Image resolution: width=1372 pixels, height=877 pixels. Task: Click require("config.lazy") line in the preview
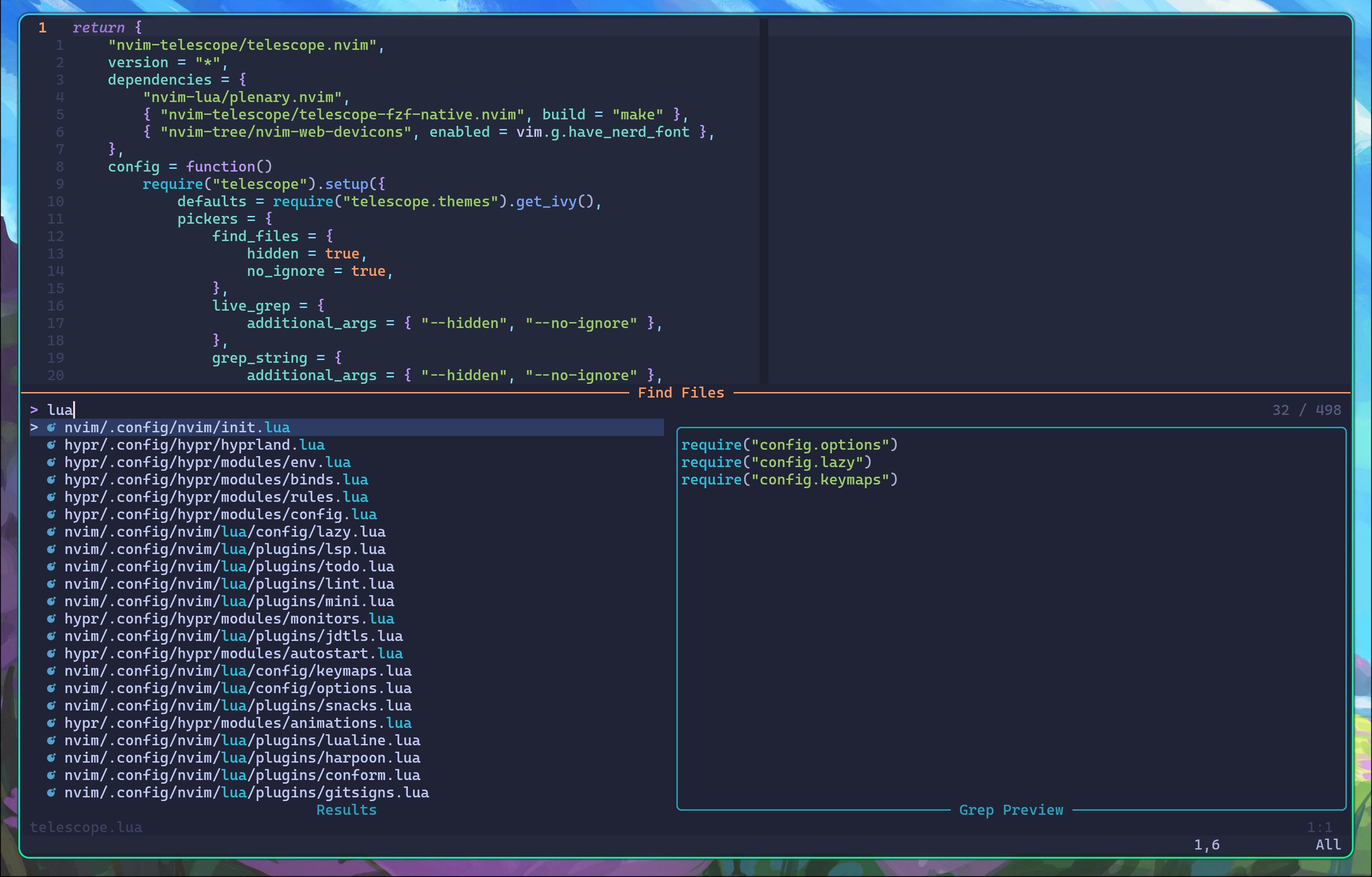pyautogui.click(x=776, y=462)
